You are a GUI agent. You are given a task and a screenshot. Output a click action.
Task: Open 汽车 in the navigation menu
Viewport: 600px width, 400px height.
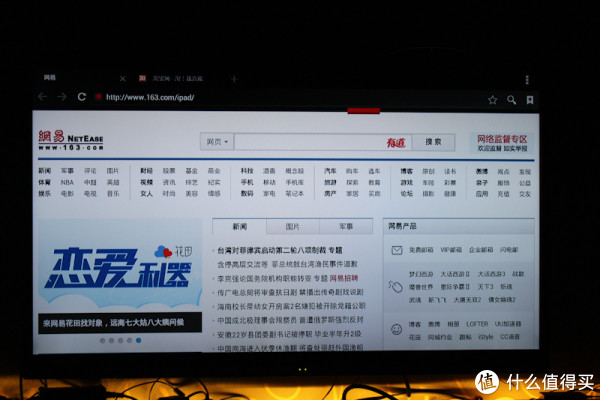(x=330, y=171)
